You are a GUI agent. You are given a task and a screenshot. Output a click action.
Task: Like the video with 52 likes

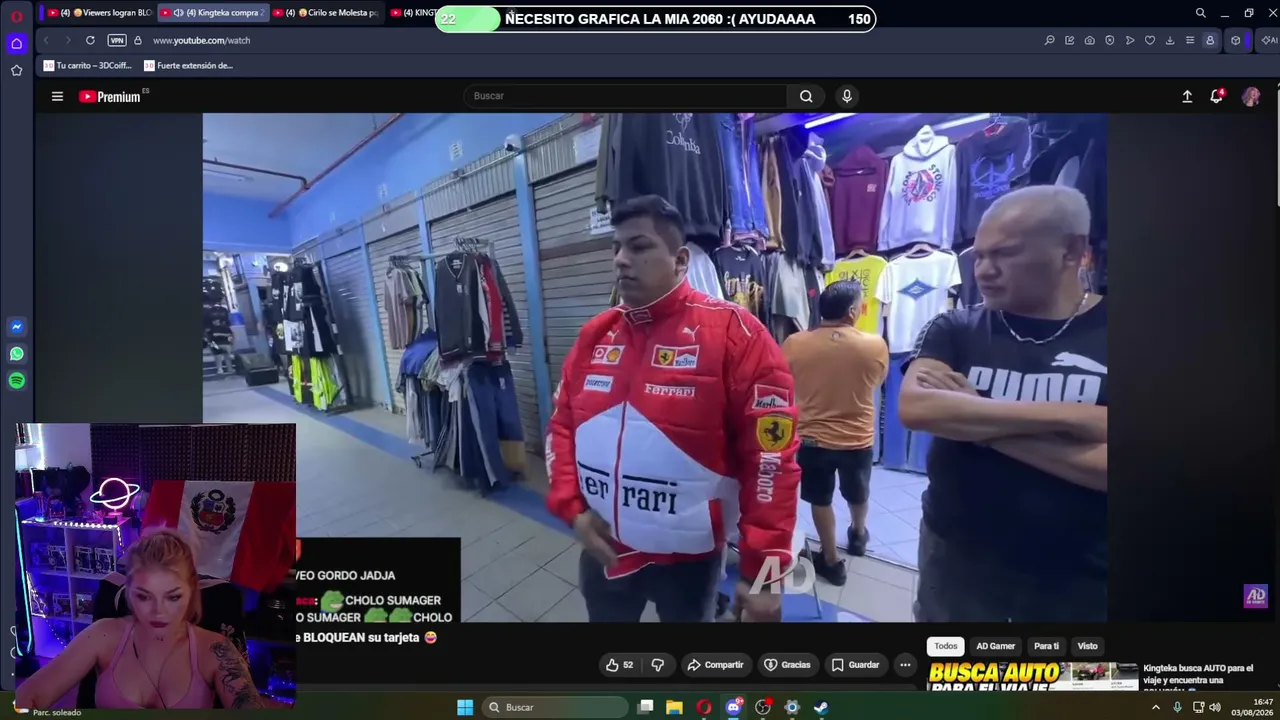620,665
